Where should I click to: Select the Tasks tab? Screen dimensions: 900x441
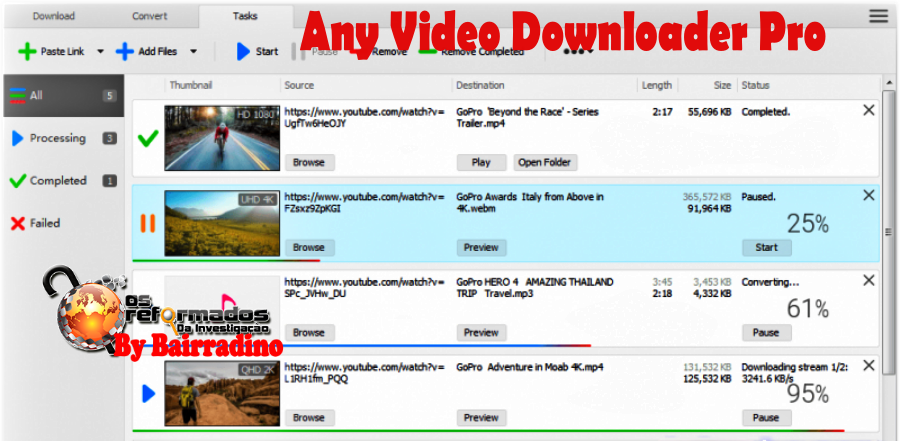(x=245, y=16)
